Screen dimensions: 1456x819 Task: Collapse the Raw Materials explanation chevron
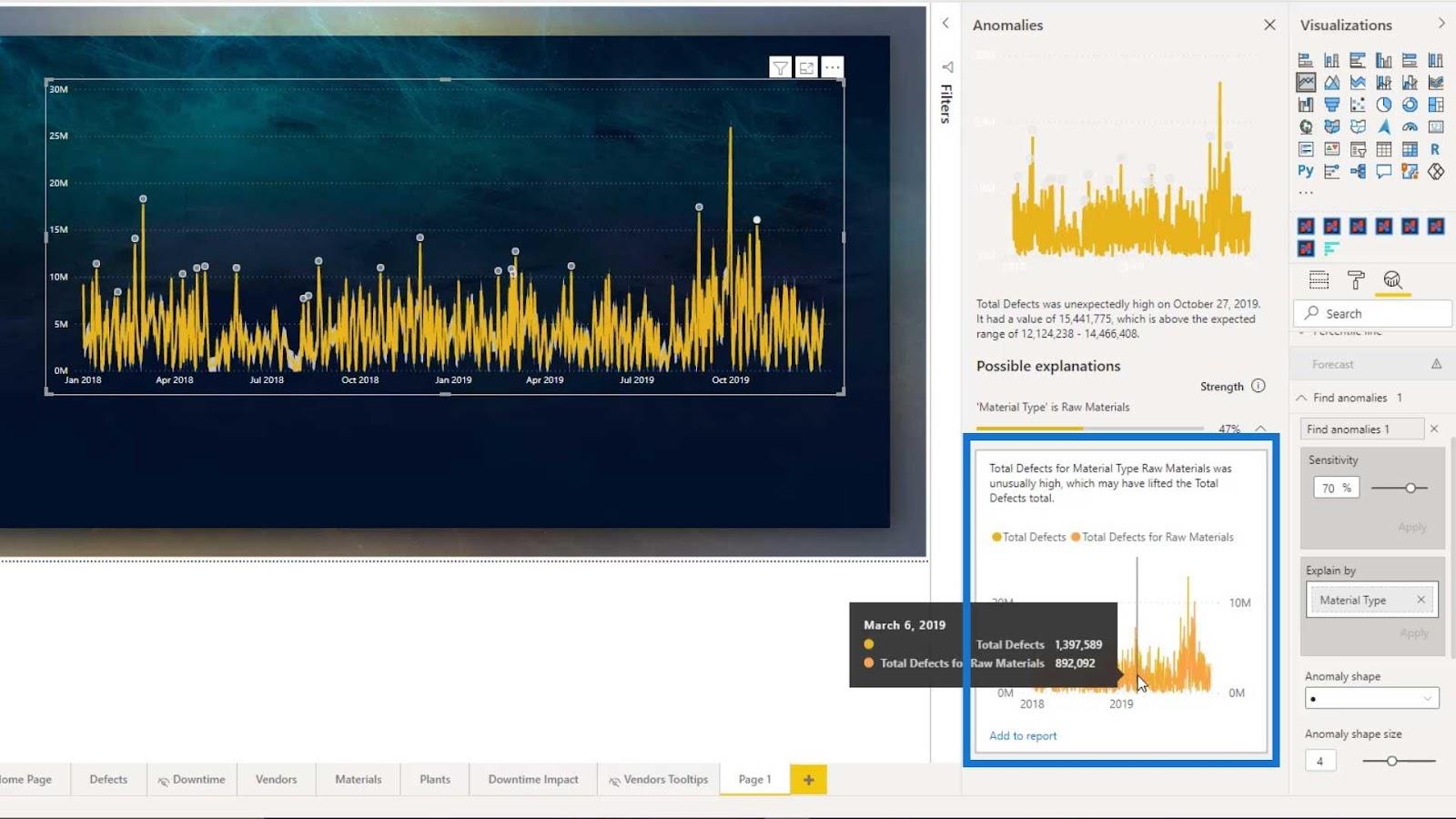click(1260, 429)
